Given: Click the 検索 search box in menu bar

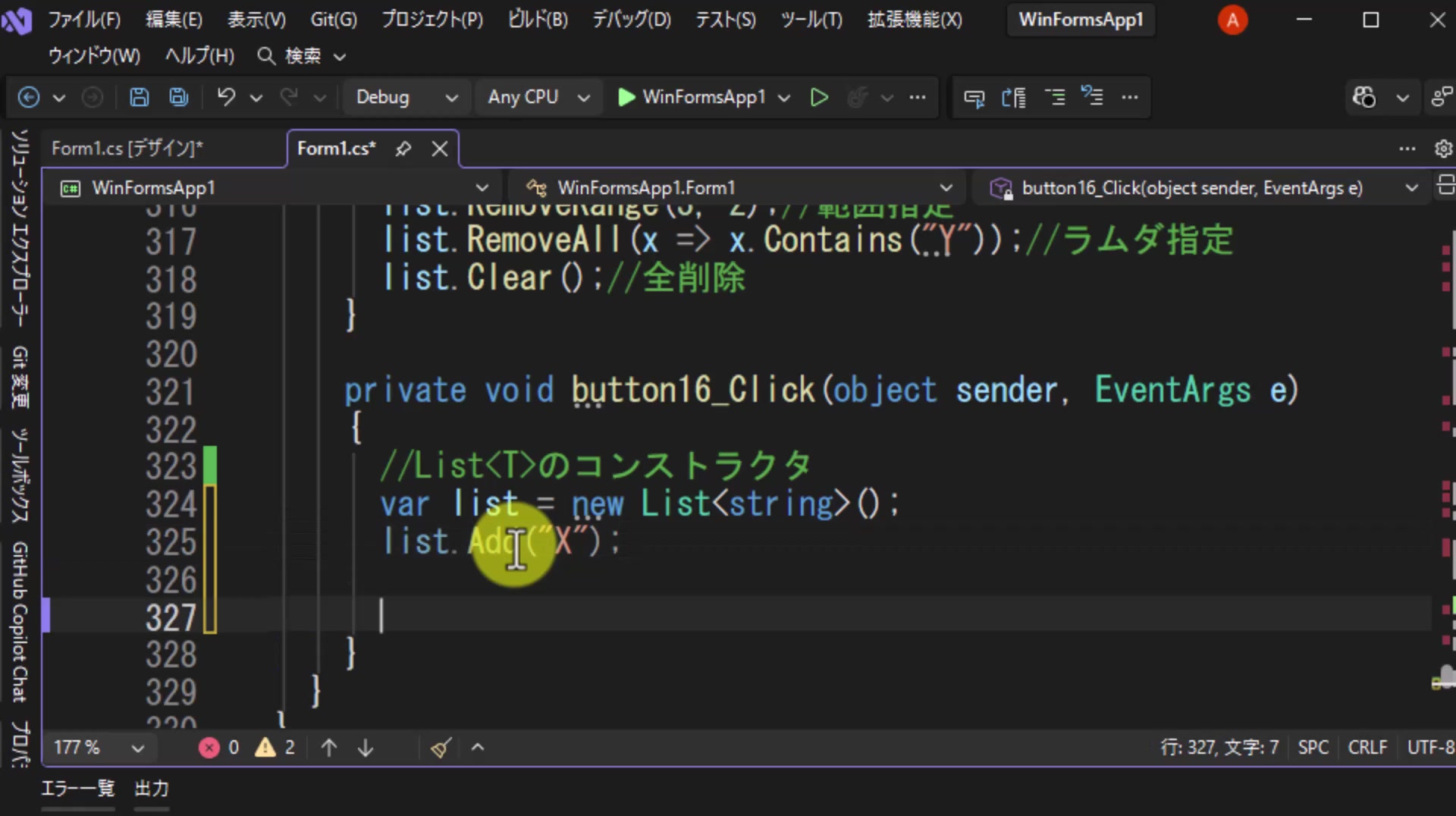Looking at the screenshot, I should (302, 56).
